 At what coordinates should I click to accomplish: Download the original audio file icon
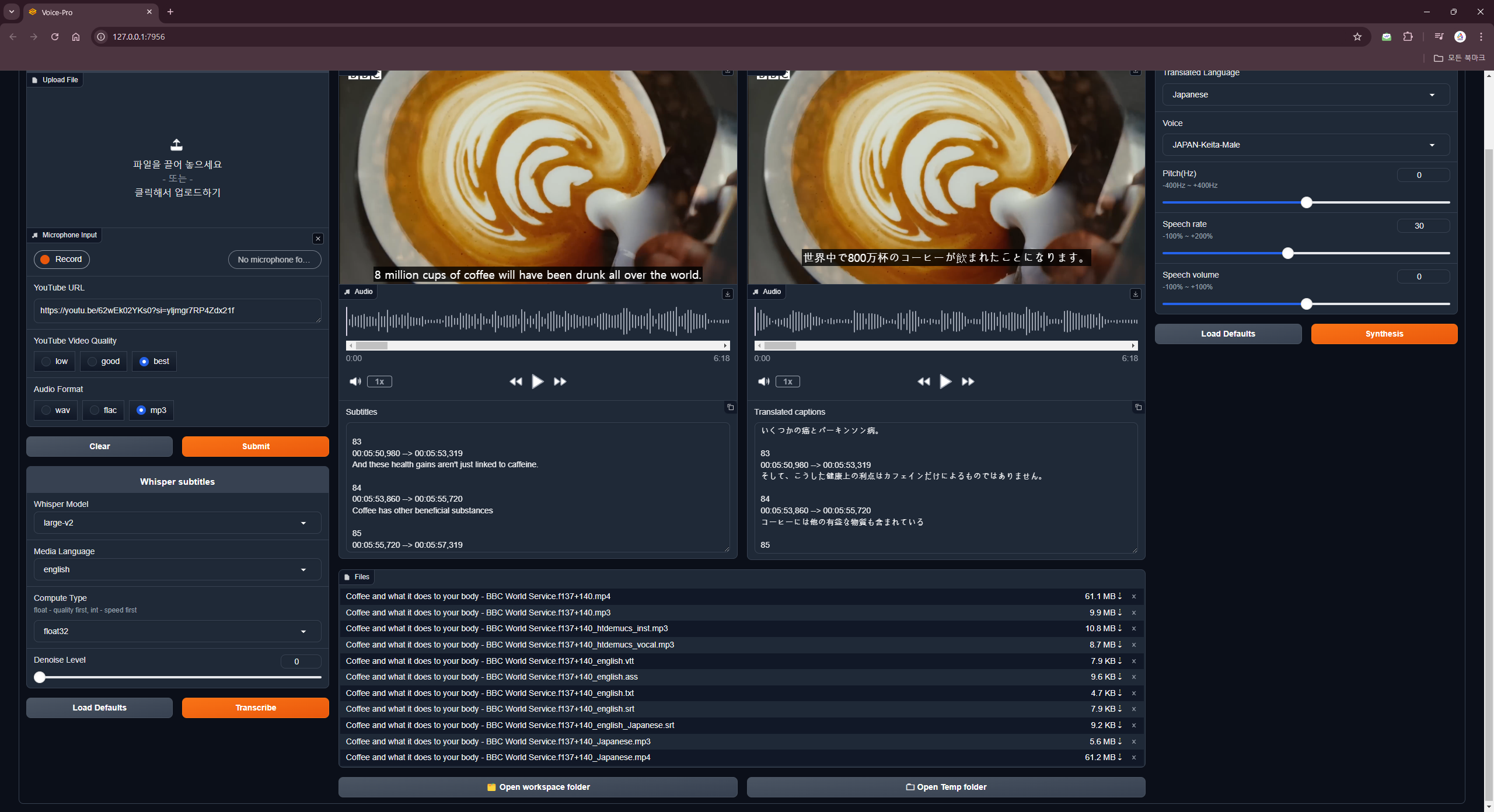(727, 294)
